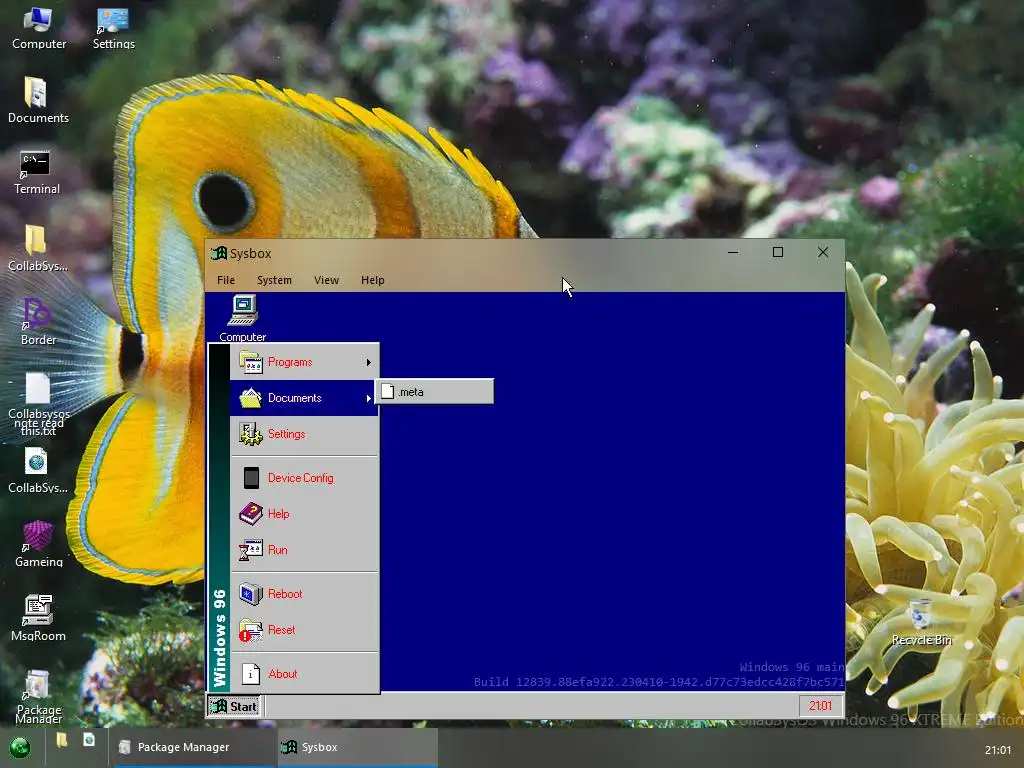Open the Computer desktop icon
1024x768 pixels.
click(39, 28)
